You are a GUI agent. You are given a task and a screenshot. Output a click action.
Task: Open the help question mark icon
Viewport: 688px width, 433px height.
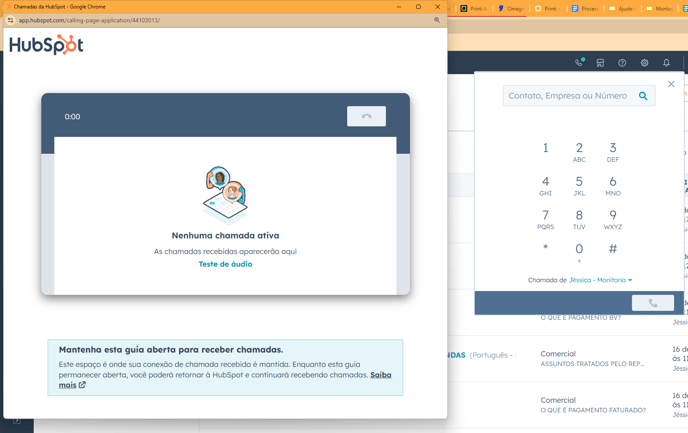[x=622, y=63]
